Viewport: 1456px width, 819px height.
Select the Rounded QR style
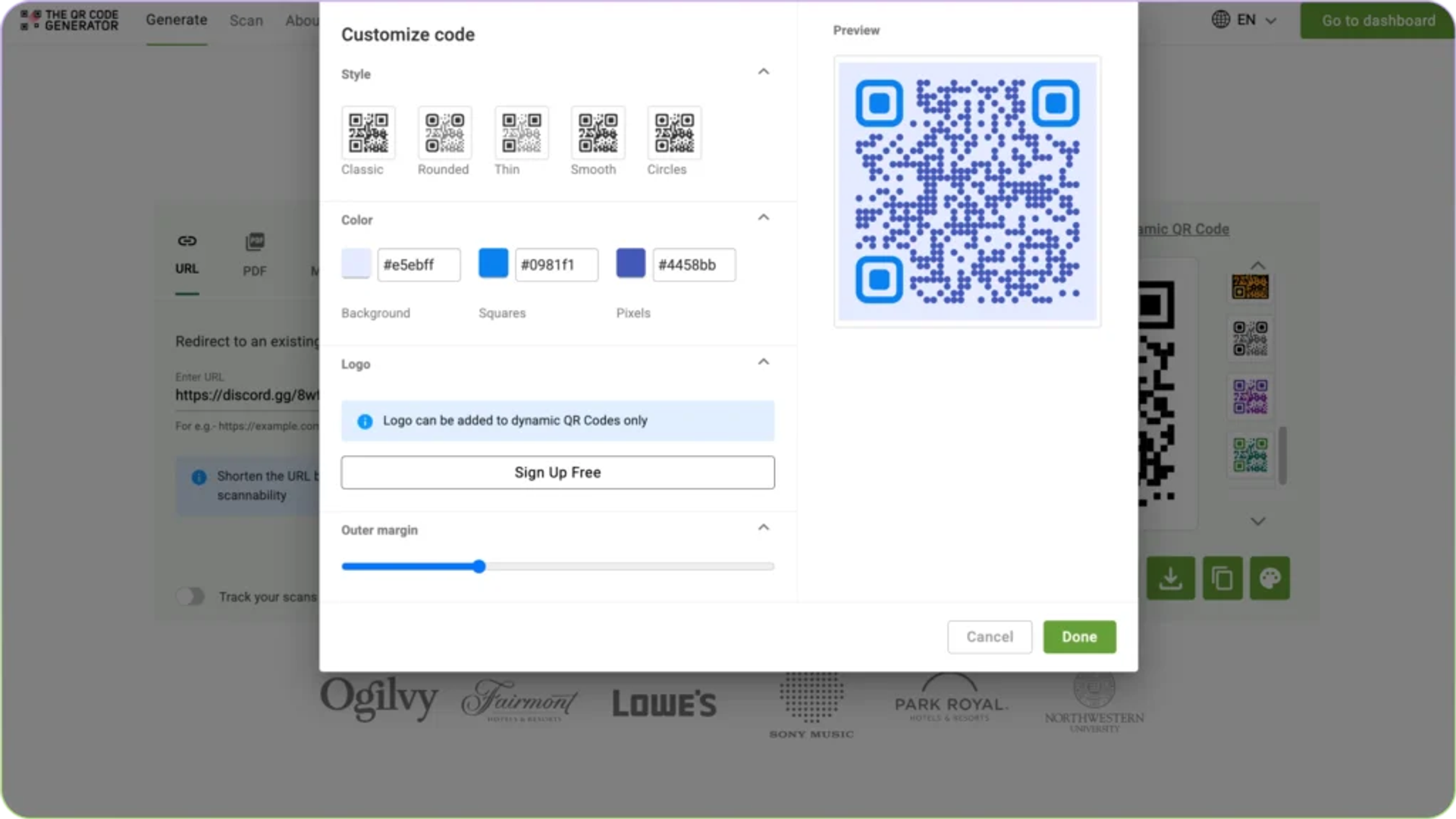click(x=444, y=133)
